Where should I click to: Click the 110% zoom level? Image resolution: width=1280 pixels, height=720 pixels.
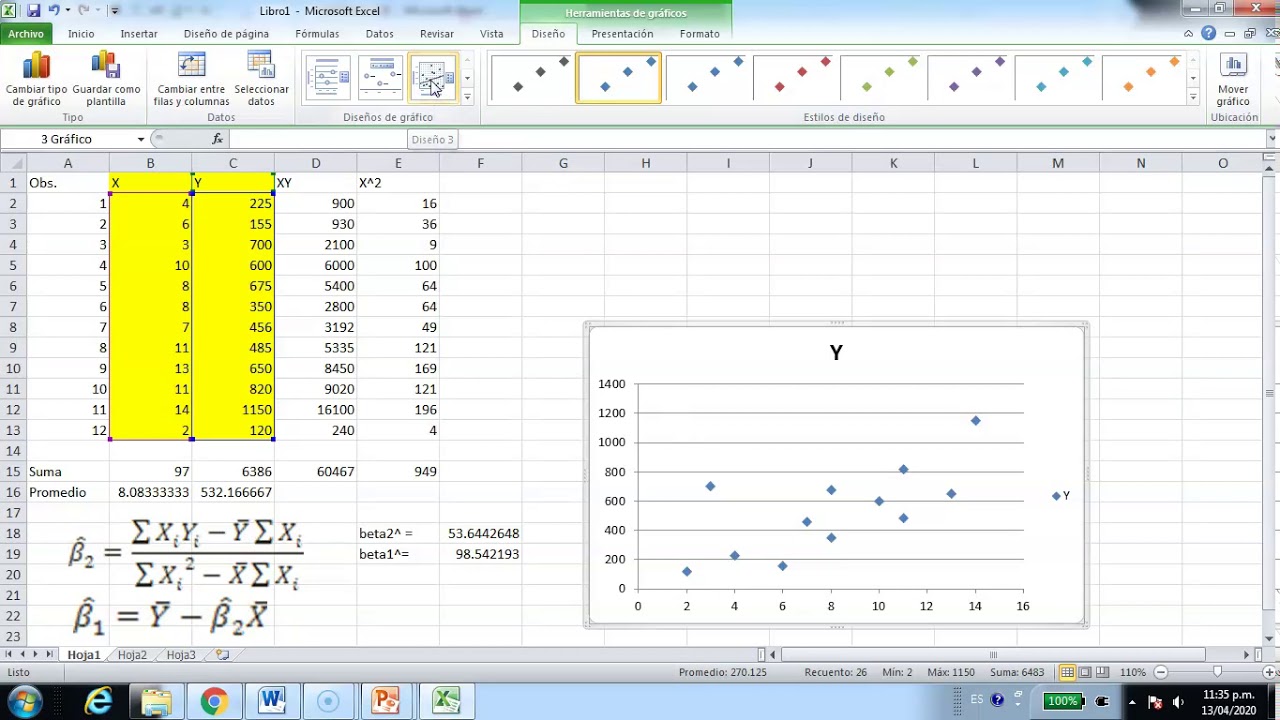1132,673
